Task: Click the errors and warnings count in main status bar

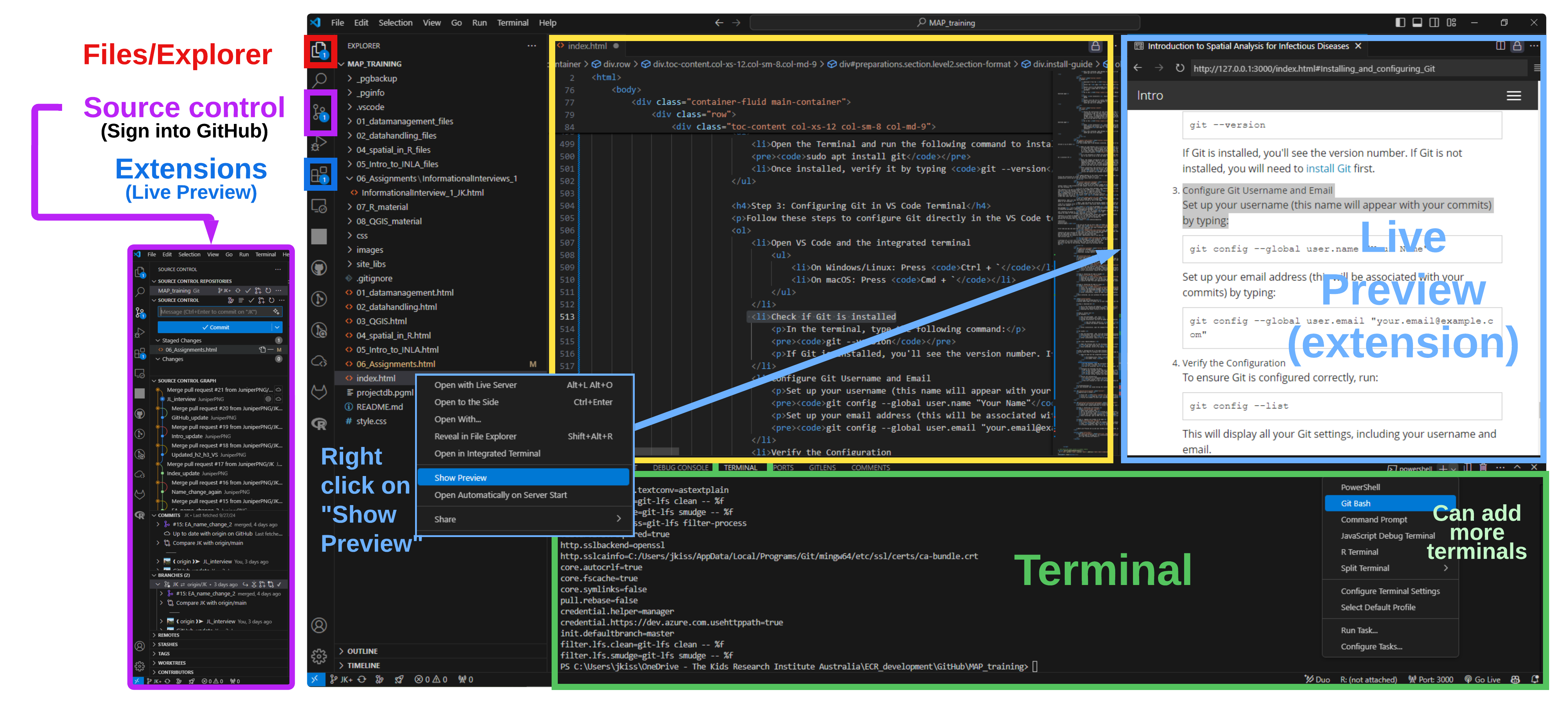Action: coord(431,679)
